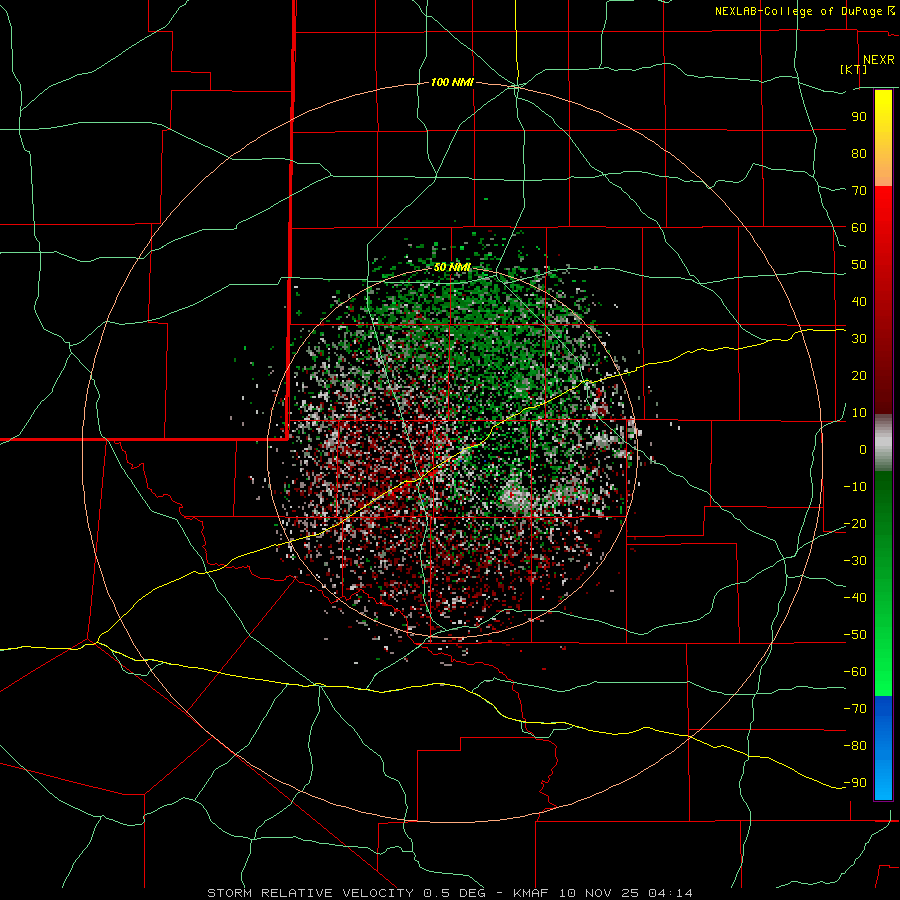Screen dimensions: 900x900
Task: Click the 10 value on velocity scale
Action: pos(859,413)
